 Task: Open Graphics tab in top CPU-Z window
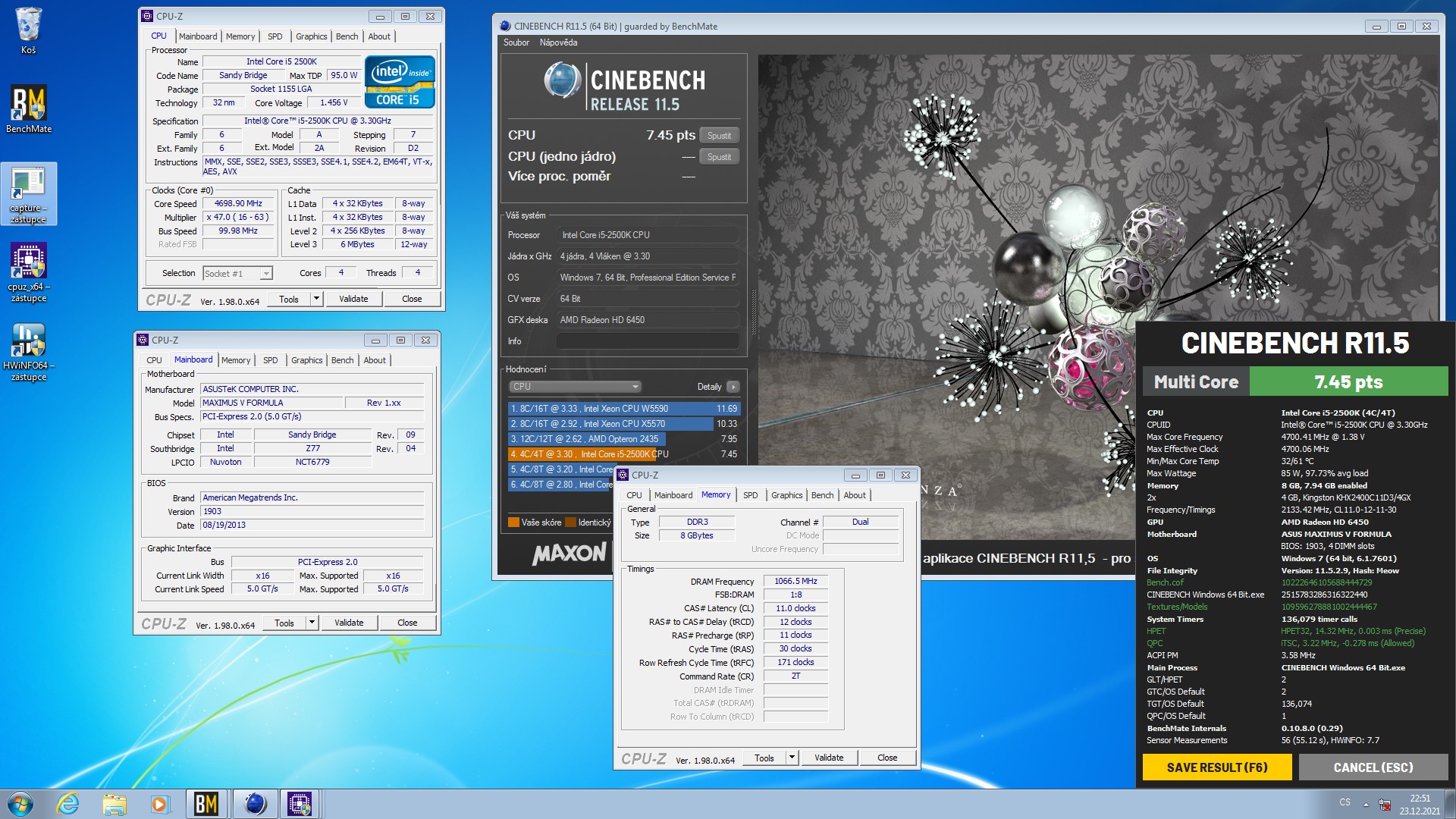[312, 36]
